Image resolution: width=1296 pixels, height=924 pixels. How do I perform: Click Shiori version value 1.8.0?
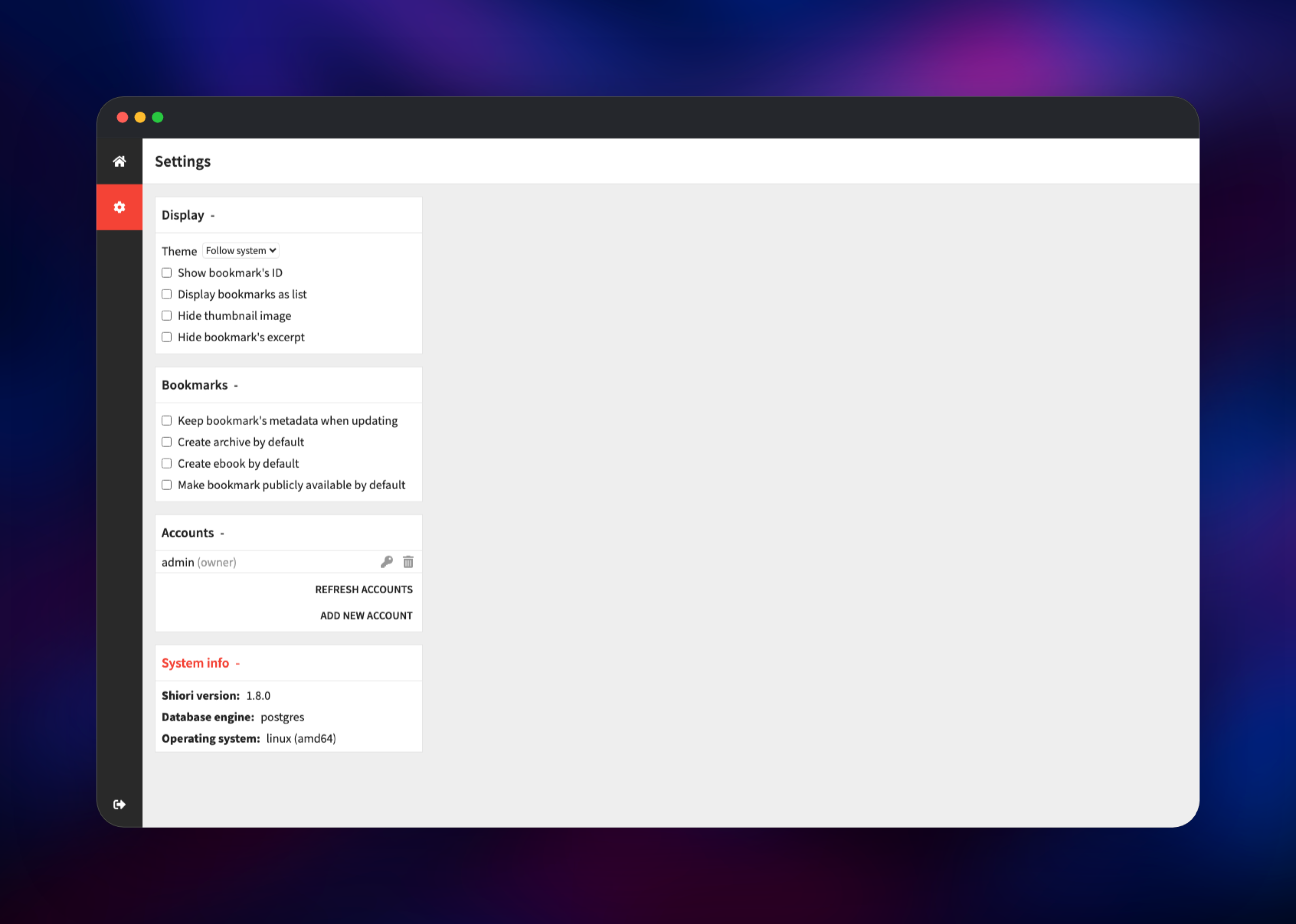[258, 696]
